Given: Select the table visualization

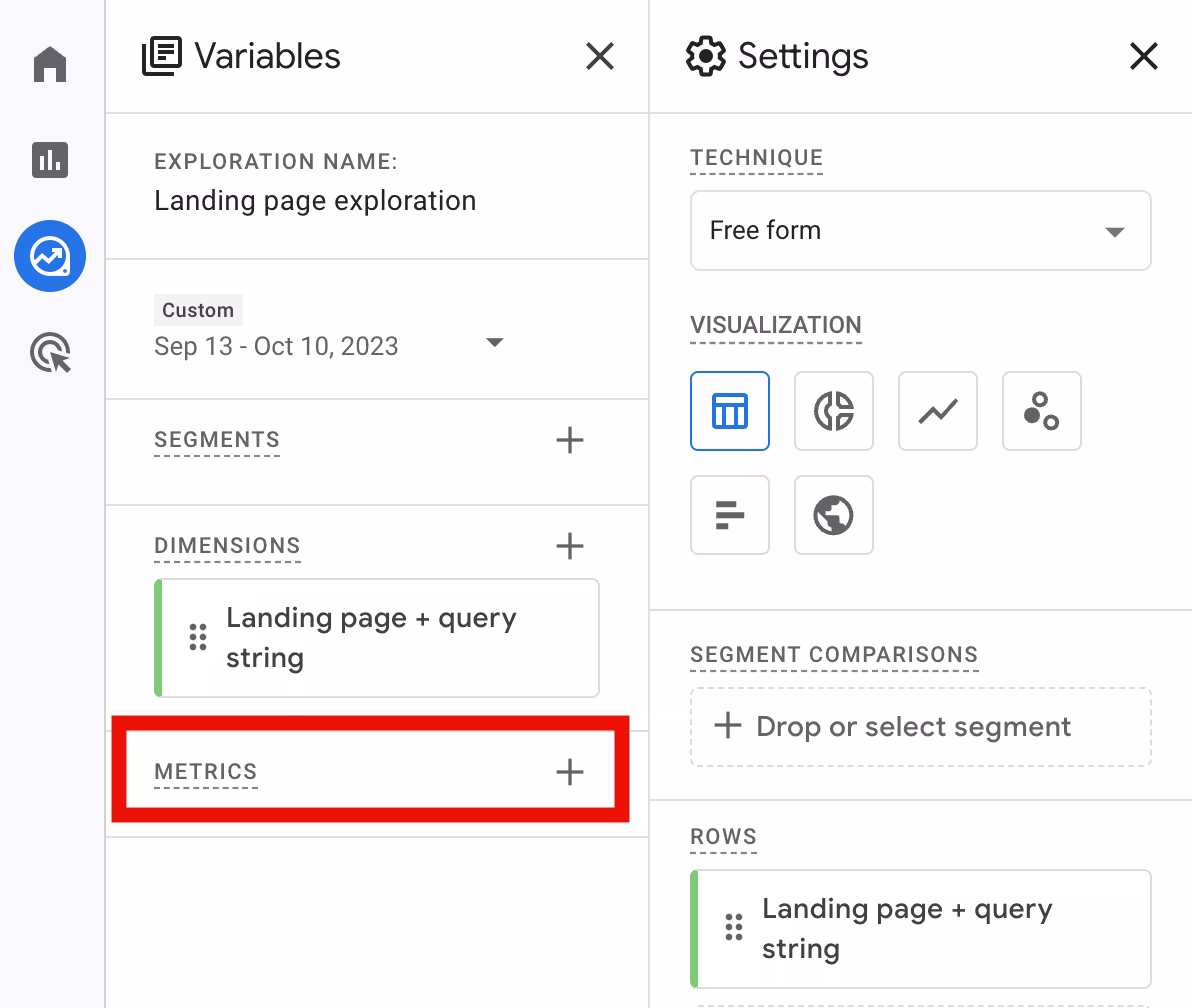Looking at the screenshot, I should pos(730,411).
